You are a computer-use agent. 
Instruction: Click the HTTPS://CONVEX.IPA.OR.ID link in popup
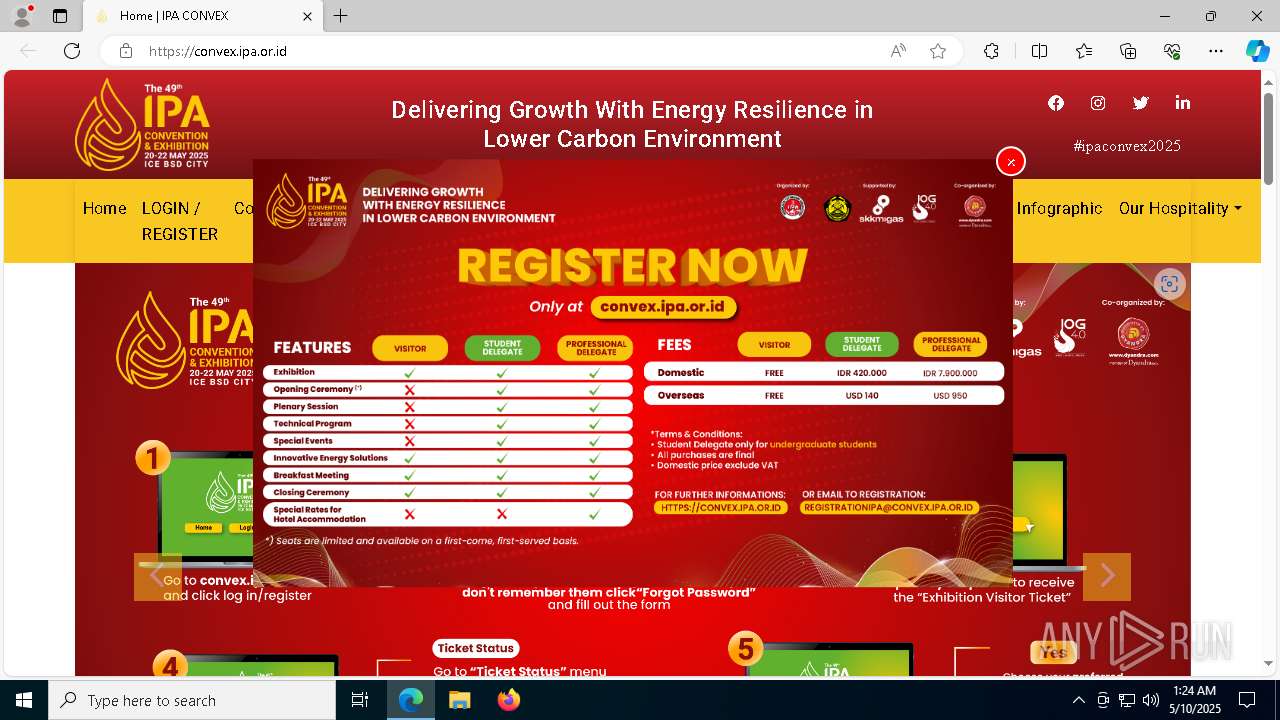pyautogui.click(x=721, y=508)
